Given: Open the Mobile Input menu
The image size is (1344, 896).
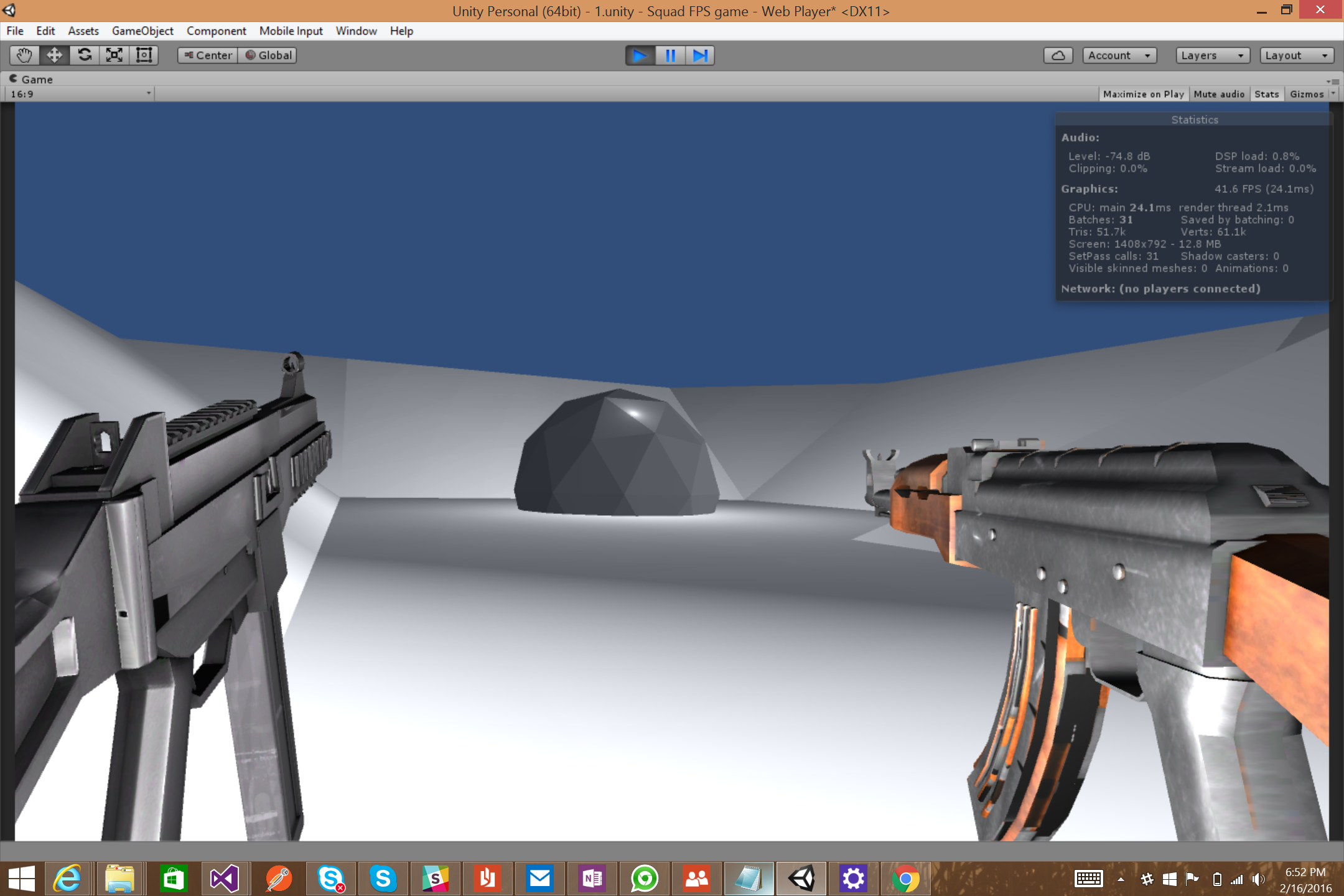Looking at the screenshot, I should (291, 30).
